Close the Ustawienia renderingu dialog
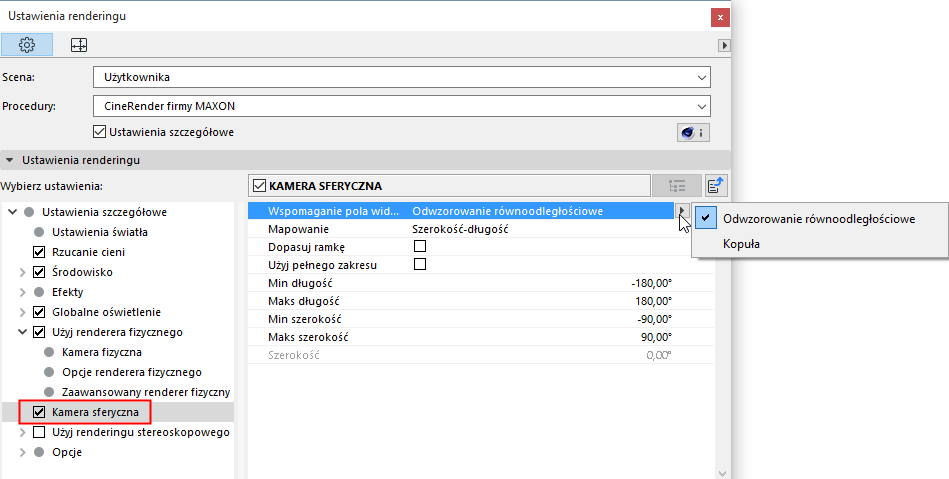This screenshot has width=949, height=479. [720, 18]
